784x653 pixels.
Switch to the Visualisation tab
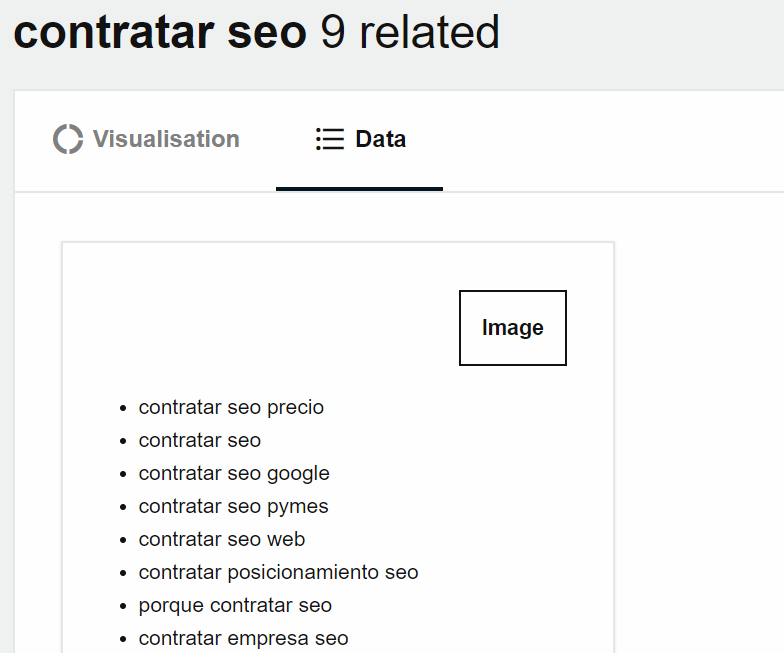click(165, 139)
